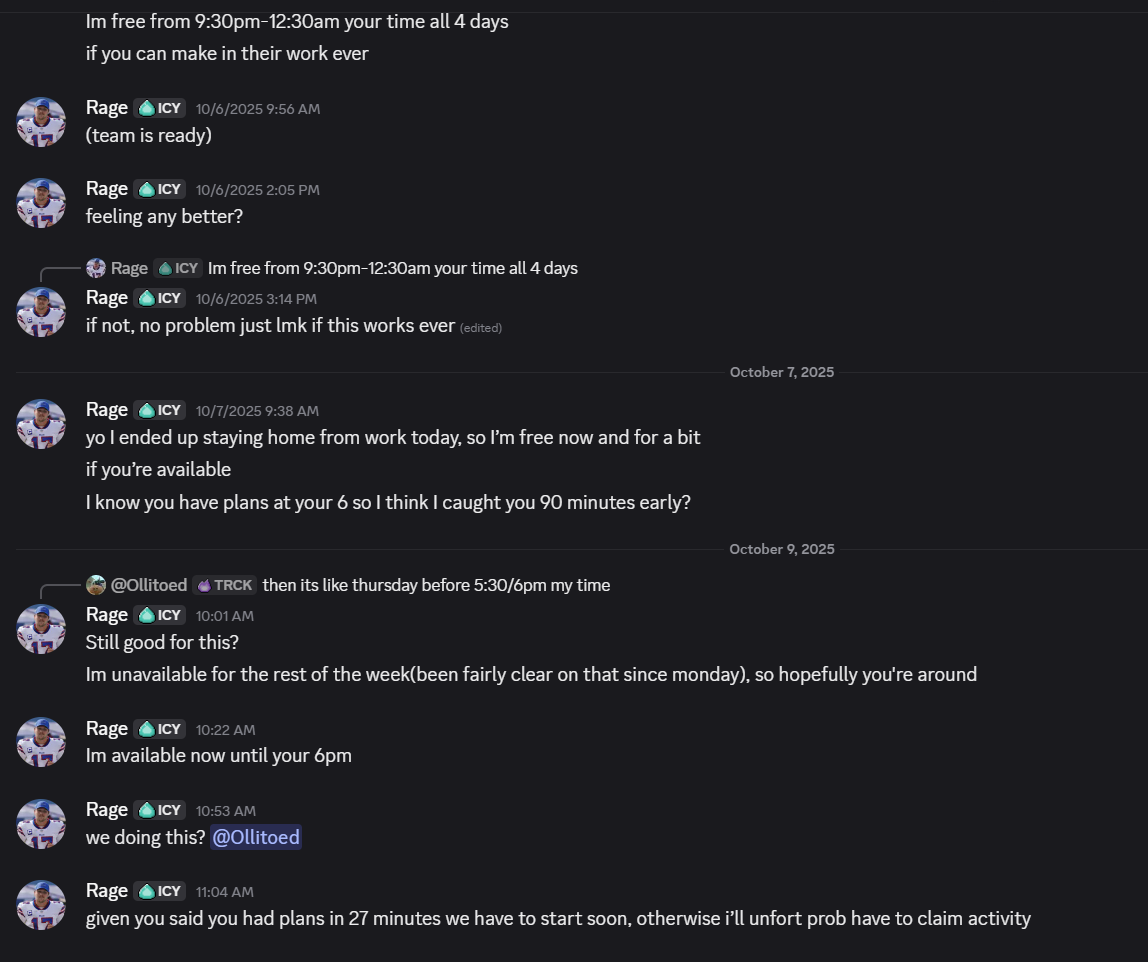Click @Ollitoed name in the reply preview
The image size is (1148, 962).
[x=149, y=585]
